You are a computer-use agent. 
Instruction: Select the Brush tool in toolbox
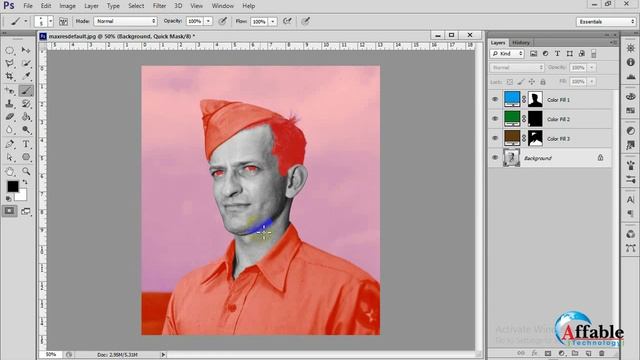(x=26, y=90)
